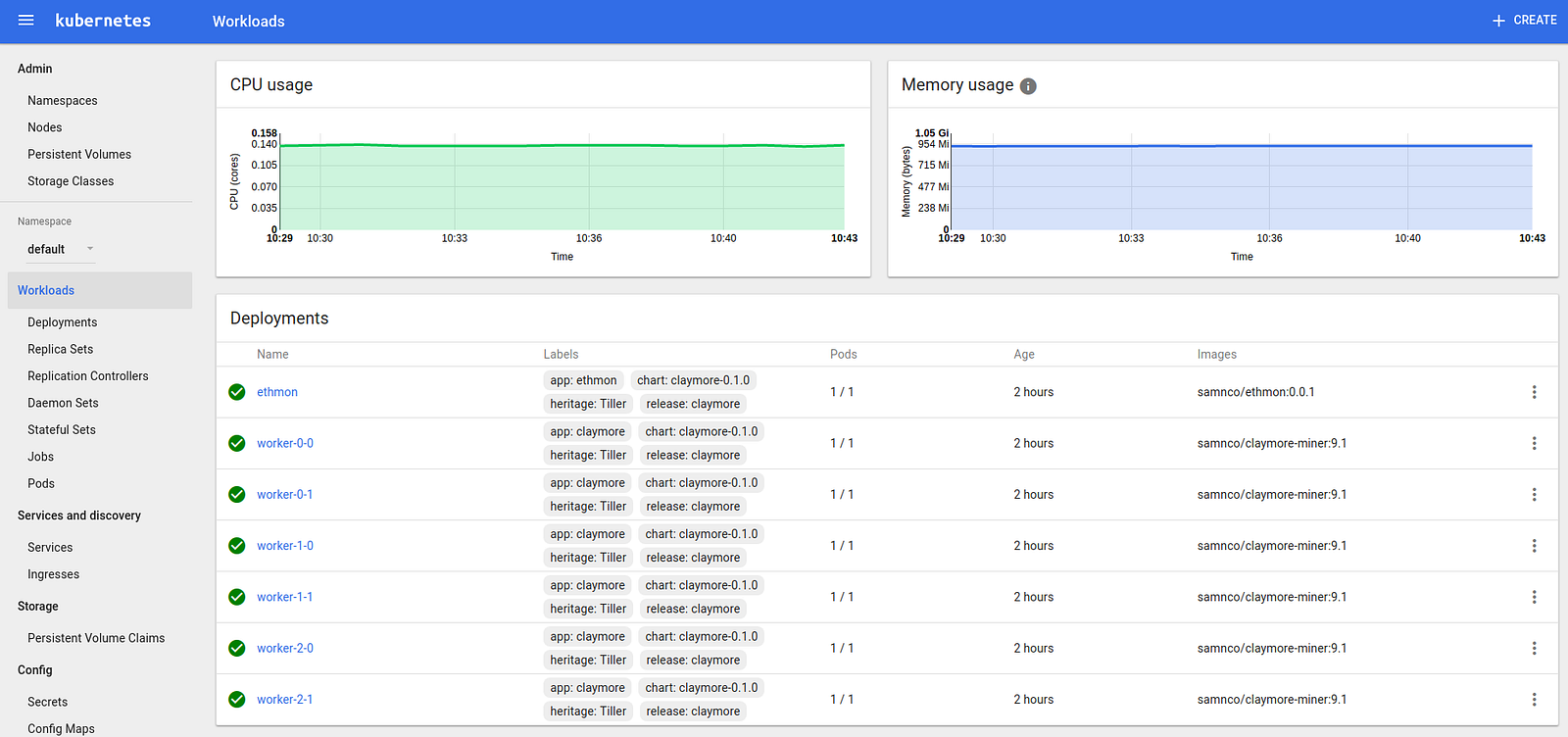
Task: Open actions menu for worker-0-0 row
Action: click(1534, 443)
